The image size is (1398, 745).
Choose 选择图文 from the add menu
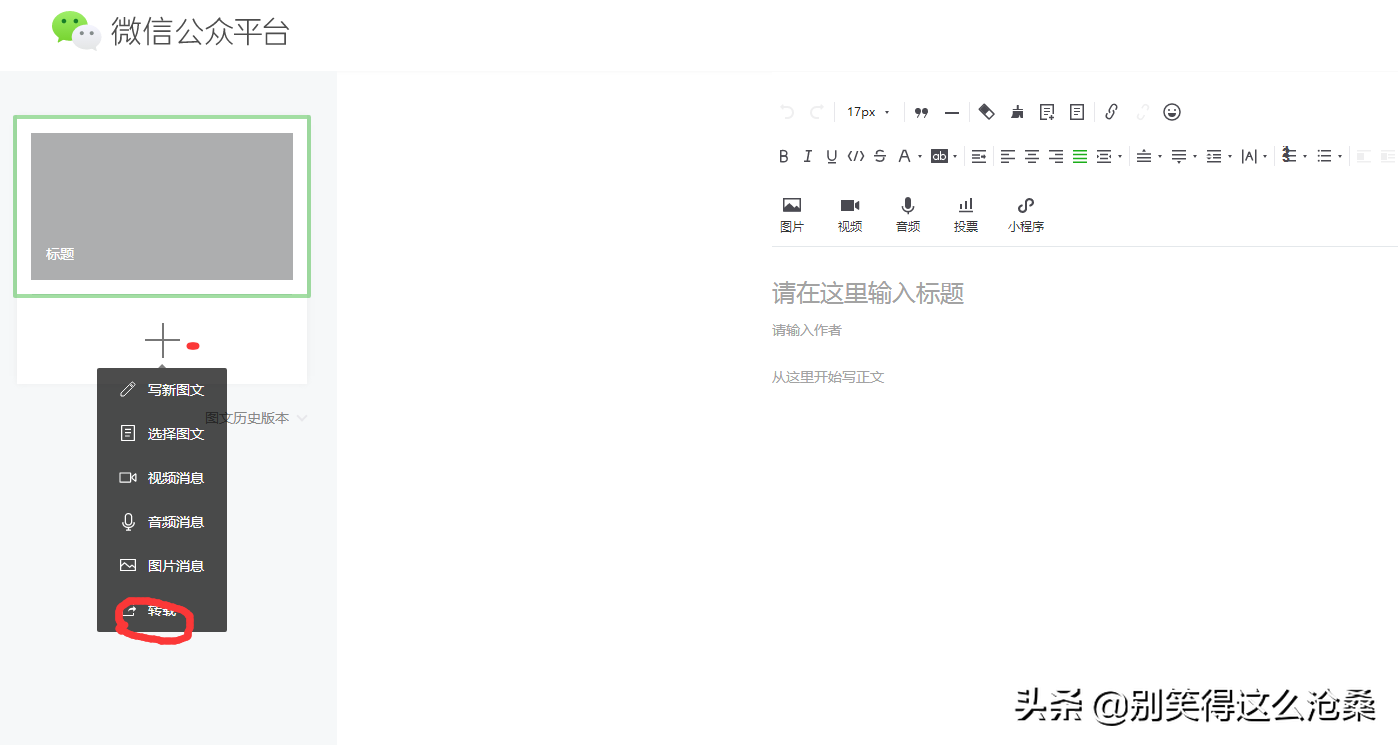point(162,434)
